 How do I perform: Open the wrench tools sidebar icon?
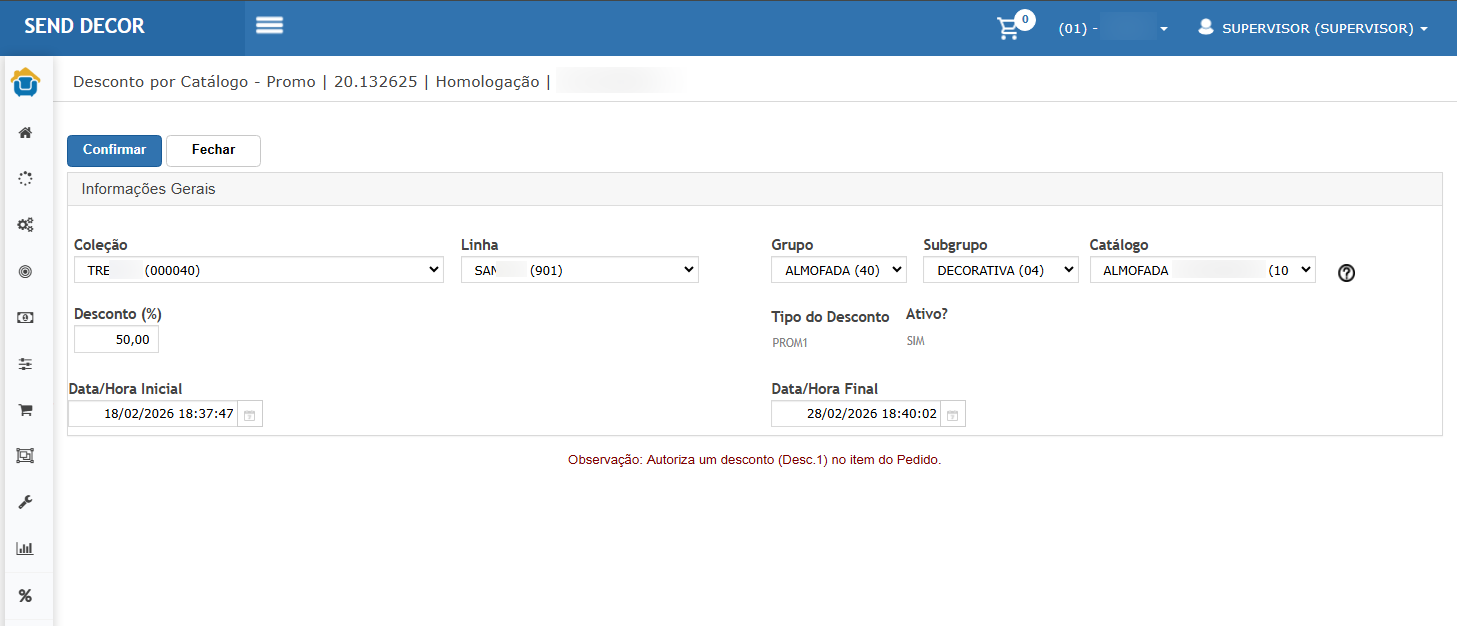26,502
